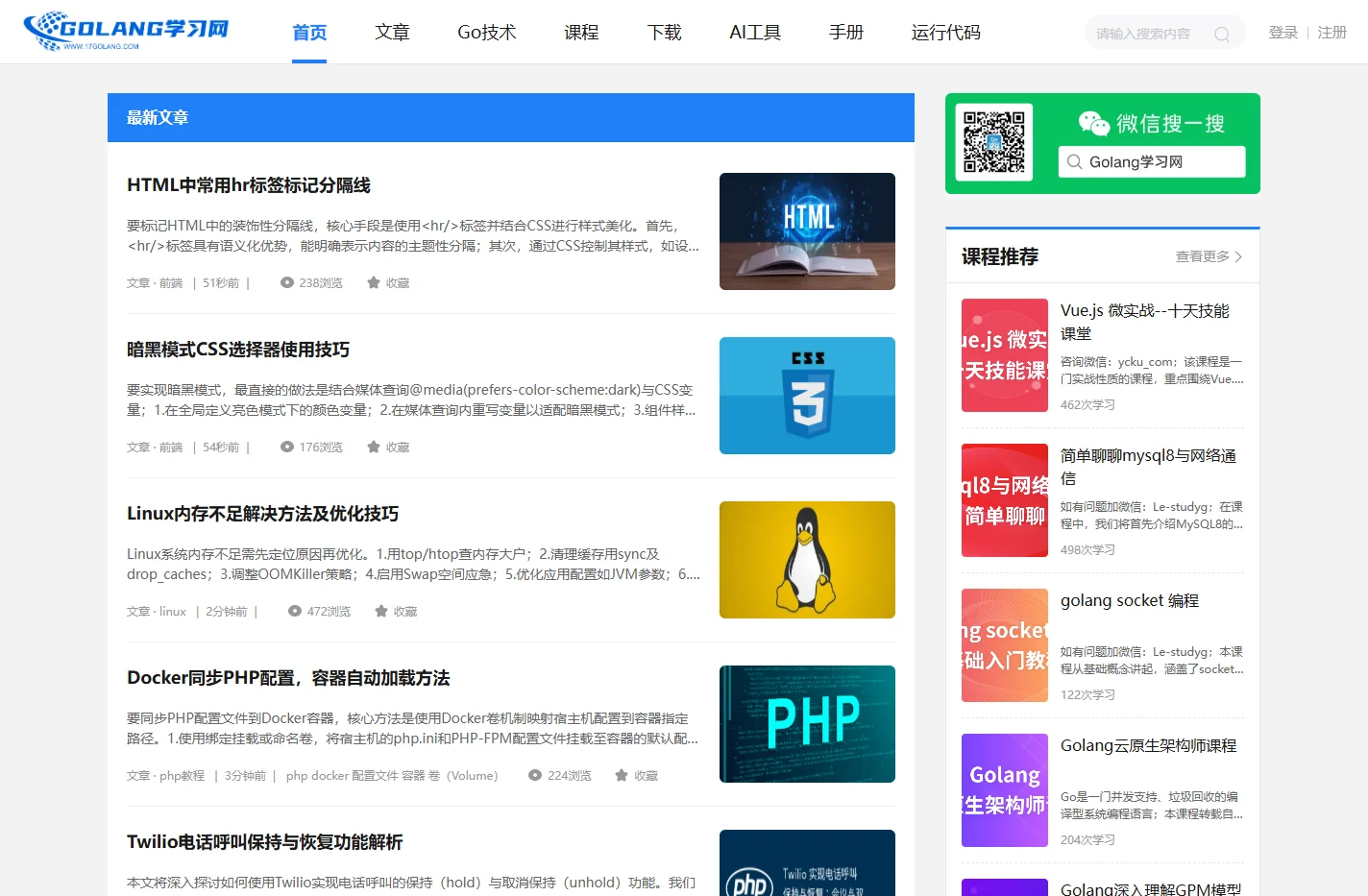The width and height of the screenshot is (1368, 896).
Task: Click 前端 category of the 暗黑模式CSS article
Action: 171,448
